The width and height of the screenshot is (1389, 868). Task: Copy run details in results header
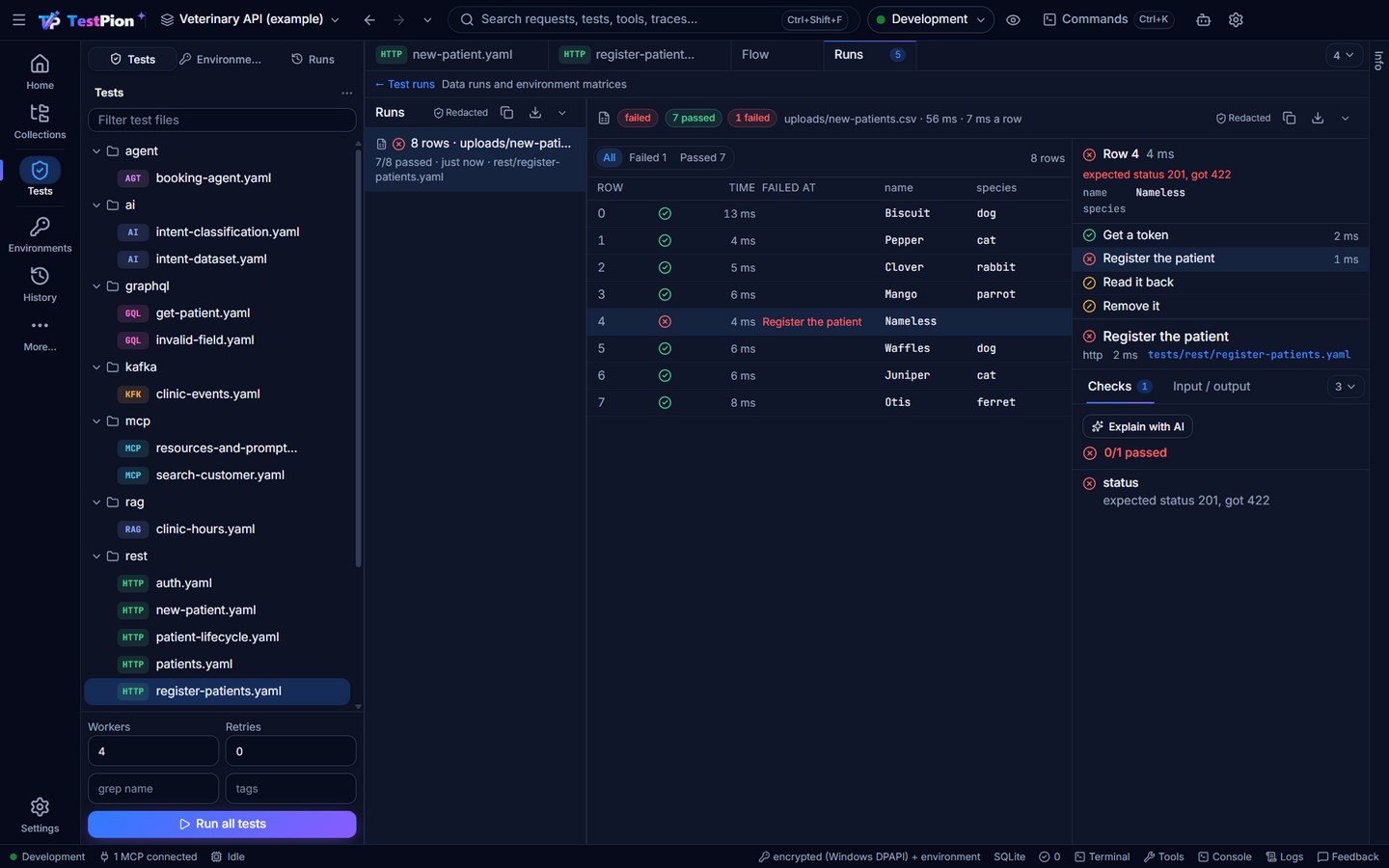1289,118
